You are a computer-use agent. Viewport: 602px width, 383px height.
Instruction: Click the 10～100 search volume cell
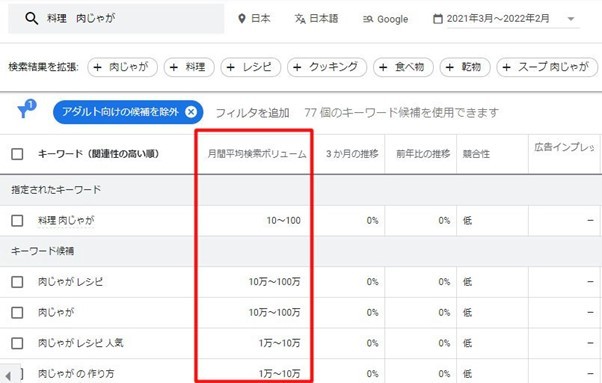(x=284, y=221)
